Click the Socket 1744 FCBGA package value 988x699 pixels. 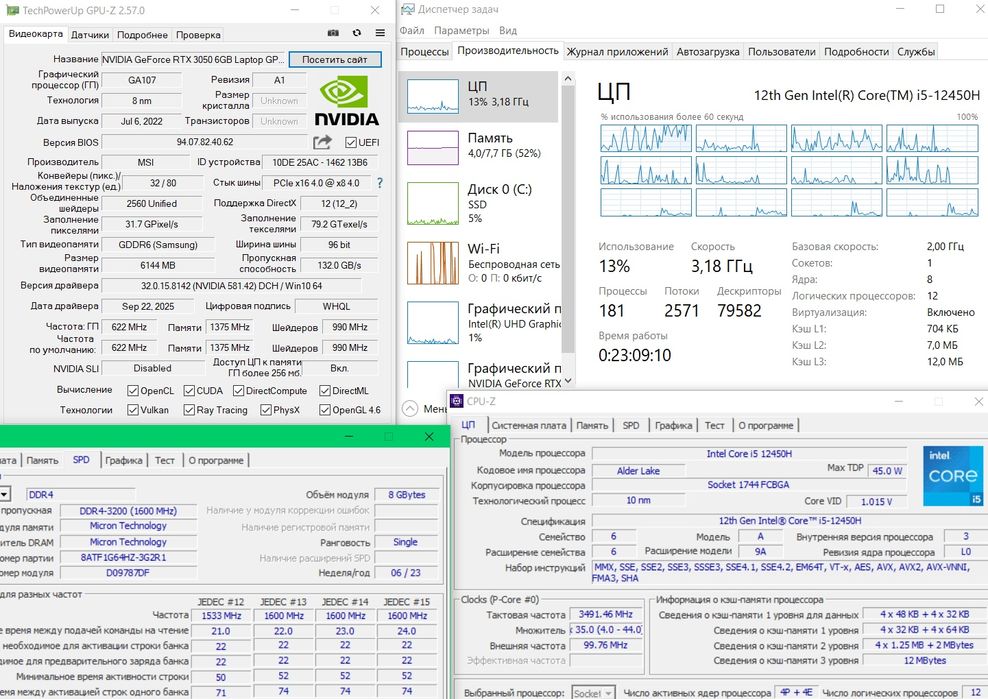click(748, 485)
